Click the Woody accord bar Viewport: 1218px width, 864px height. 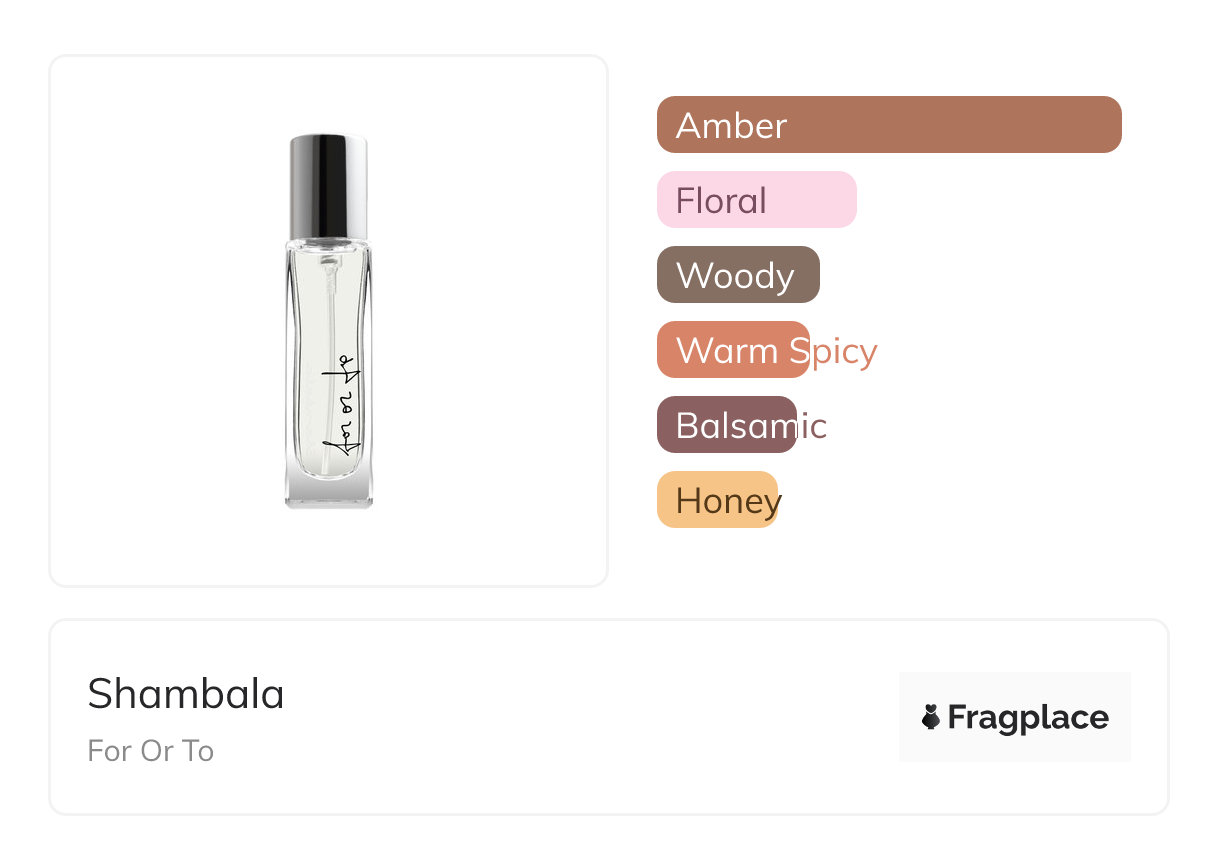738,275
